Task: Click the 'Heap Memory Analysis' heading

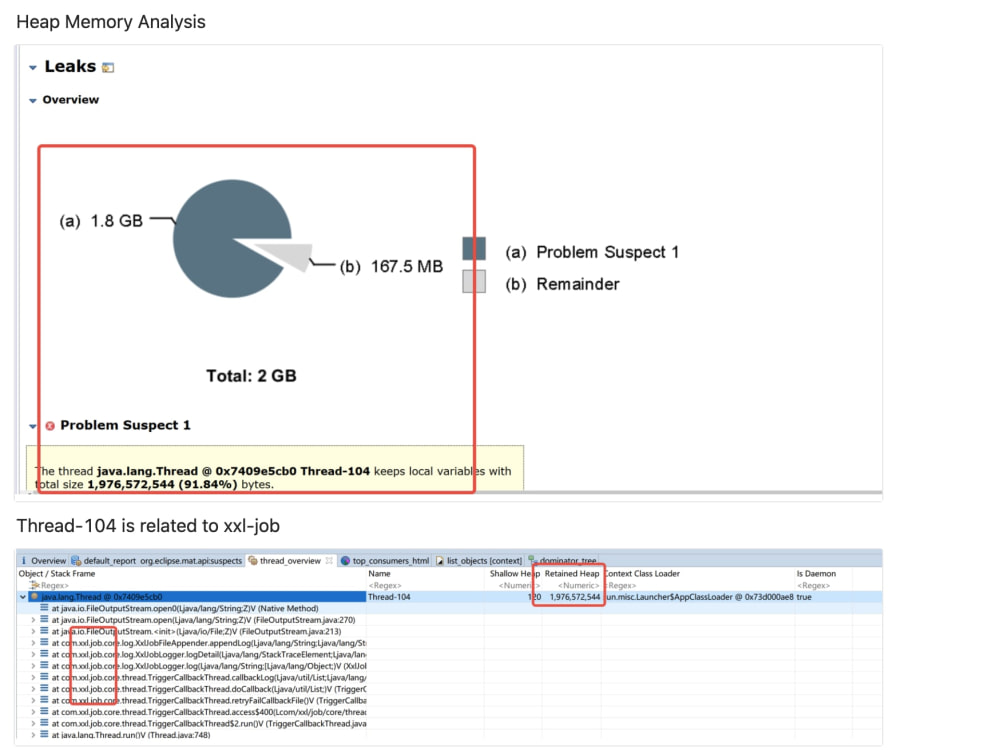Action: tap(111, 22)
